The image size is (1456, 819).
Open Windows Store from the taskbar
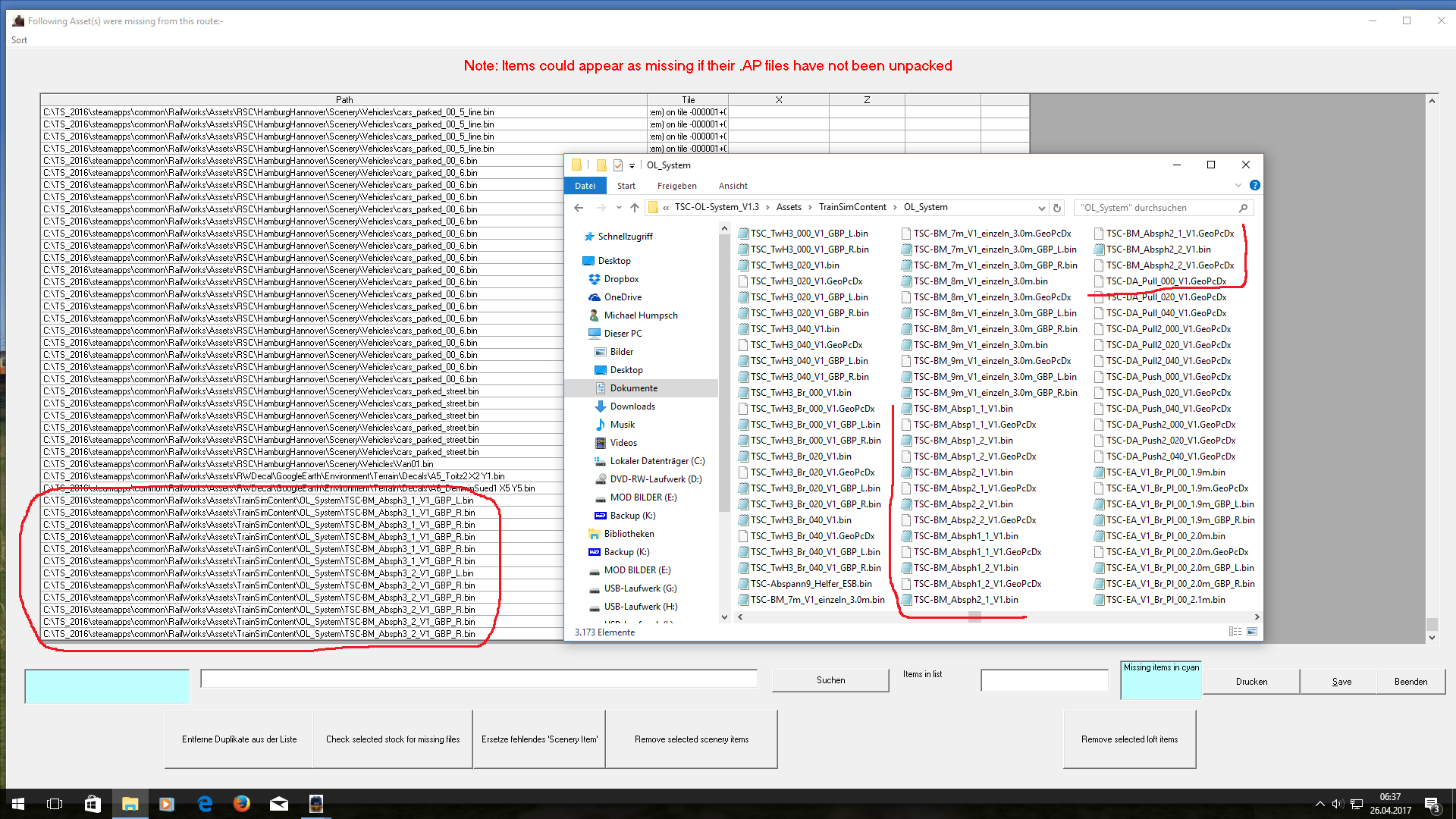[93, 804]
